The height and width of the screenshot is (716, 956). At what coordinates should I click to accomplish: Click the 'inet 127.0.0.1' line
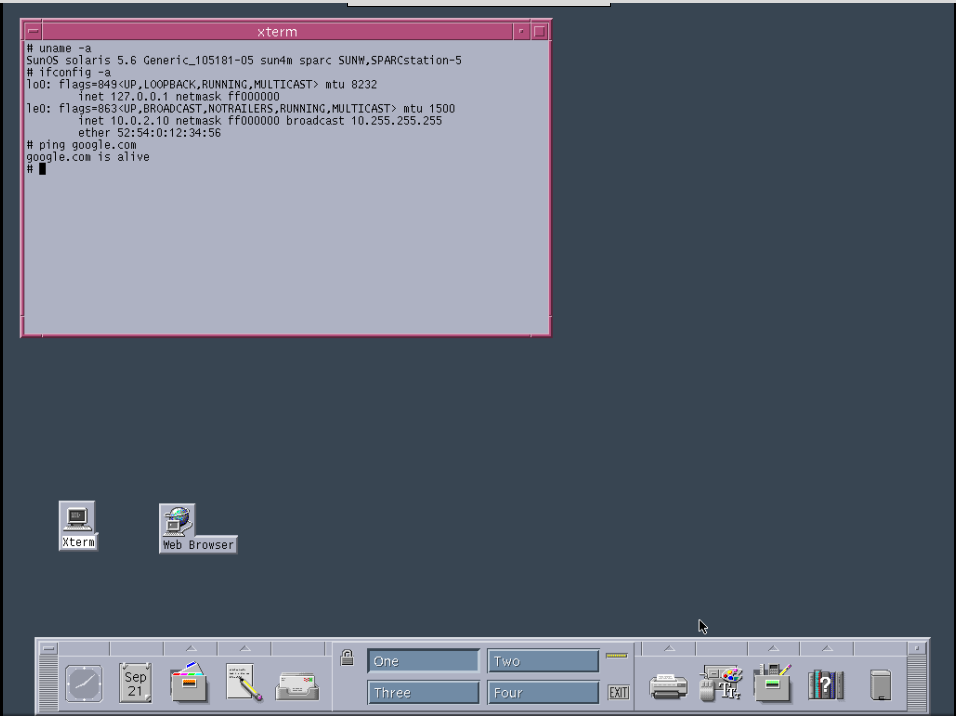(x=179, y=96)
